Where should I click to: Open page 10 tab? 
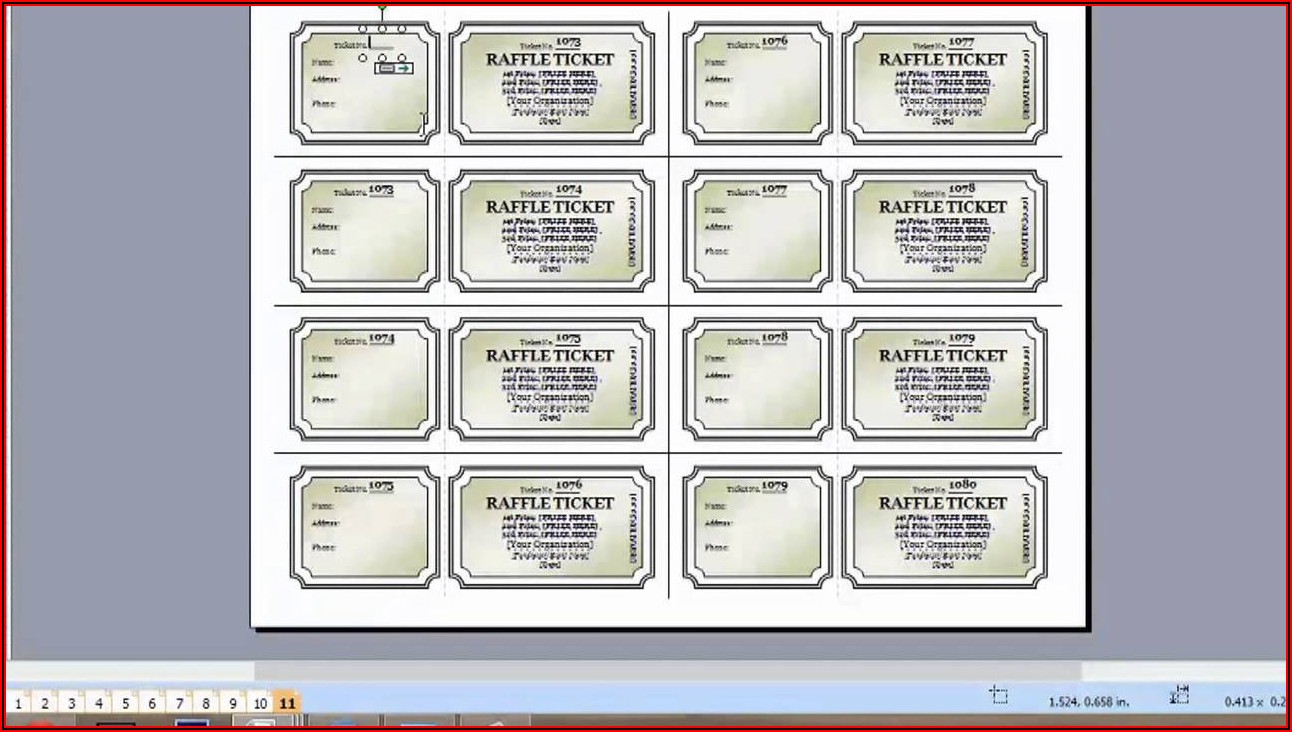(260, 703)
